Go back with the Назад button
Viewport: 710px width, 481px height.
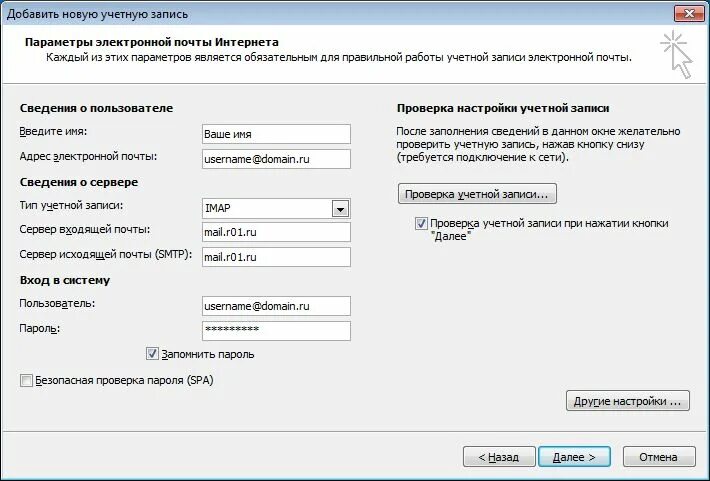click(499, 456)
